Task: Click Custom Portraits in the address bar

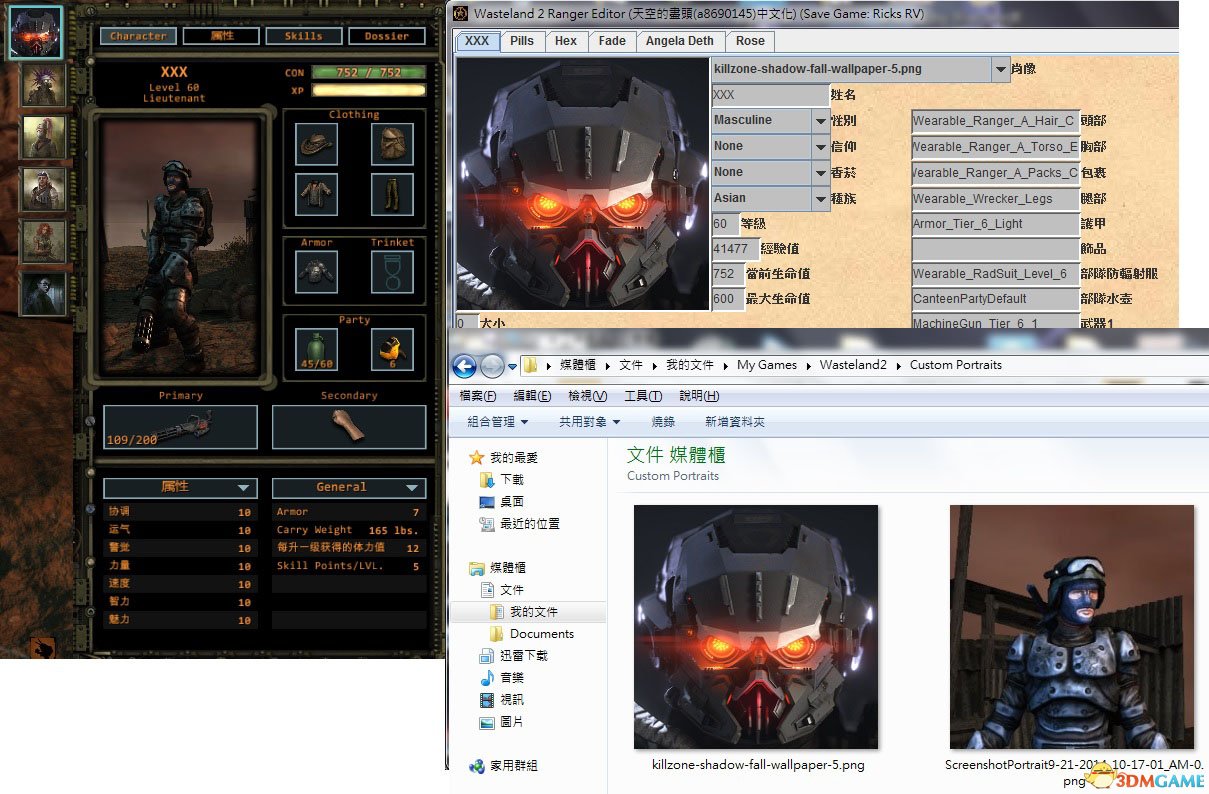Action: pyautogui.click(x=955, y=365)
